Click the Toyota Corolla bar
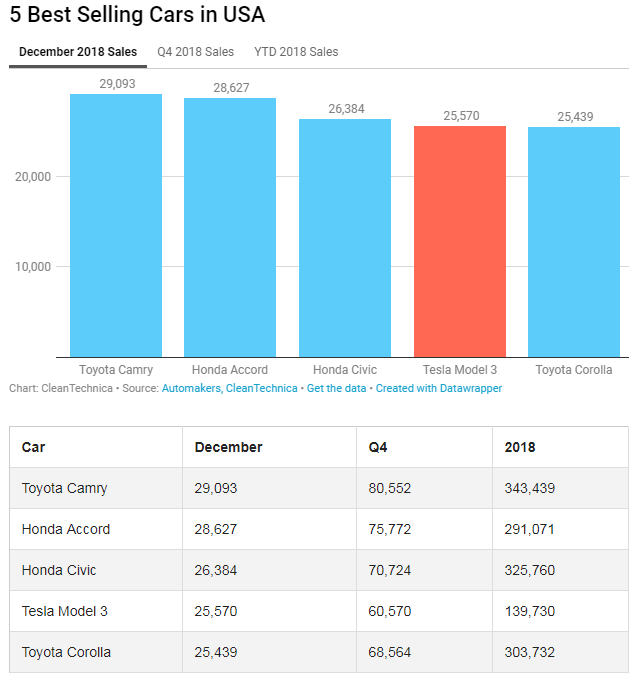 tap(574, 241)
